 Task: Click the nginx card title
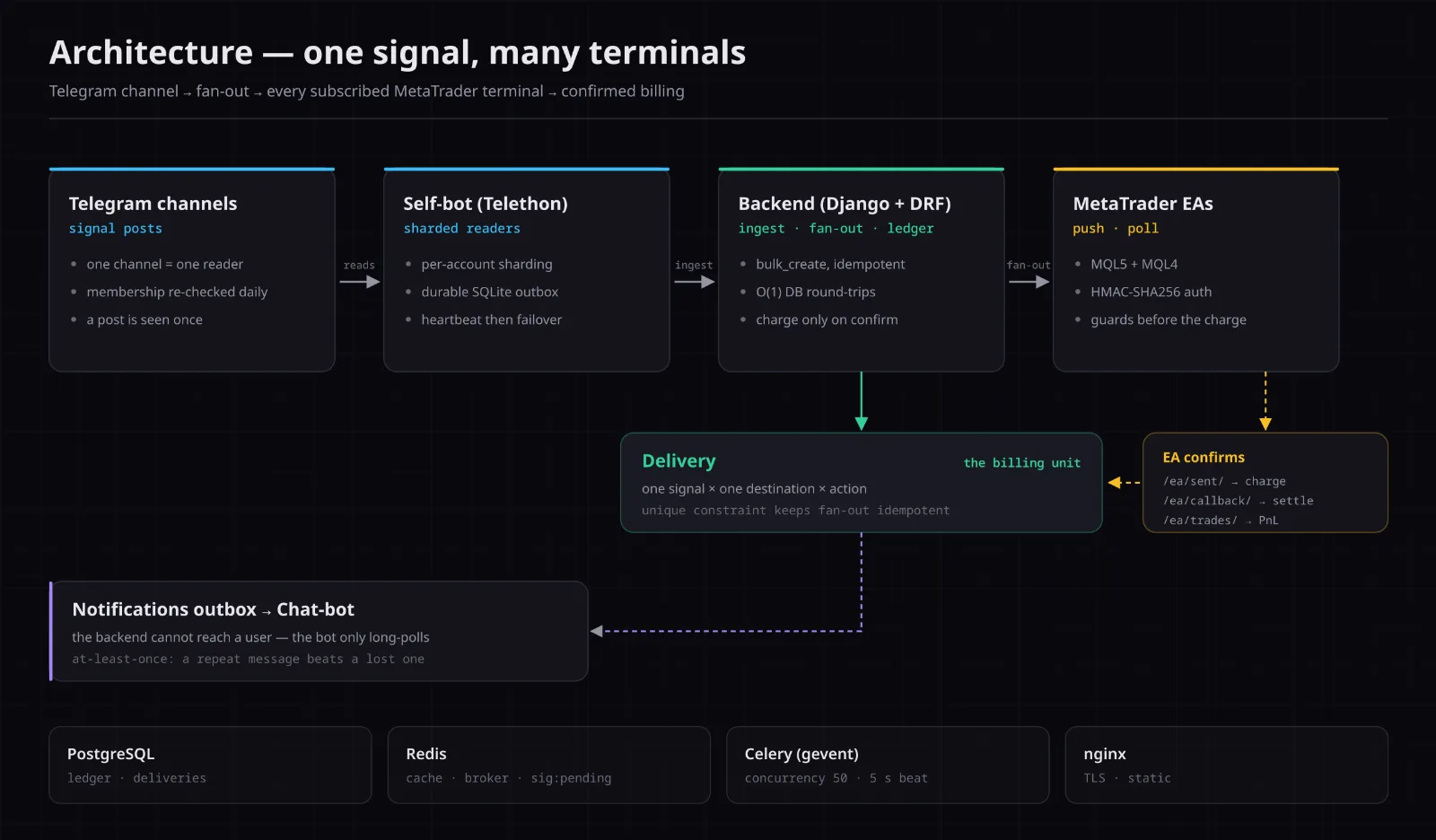coord(1104,755)
